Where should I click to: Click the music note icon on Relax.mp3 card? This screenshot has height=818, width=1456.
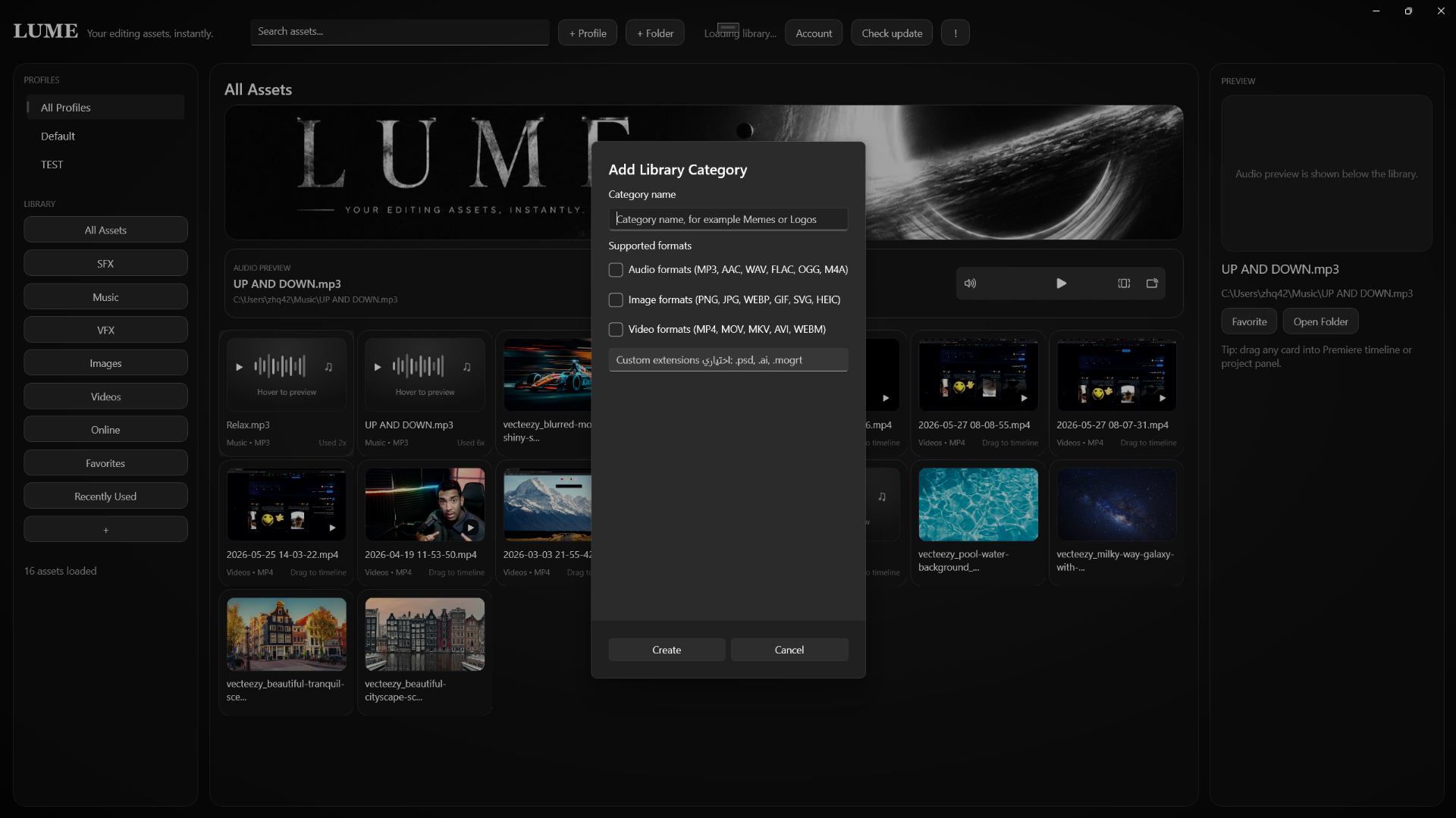click(x=328, y=367)
